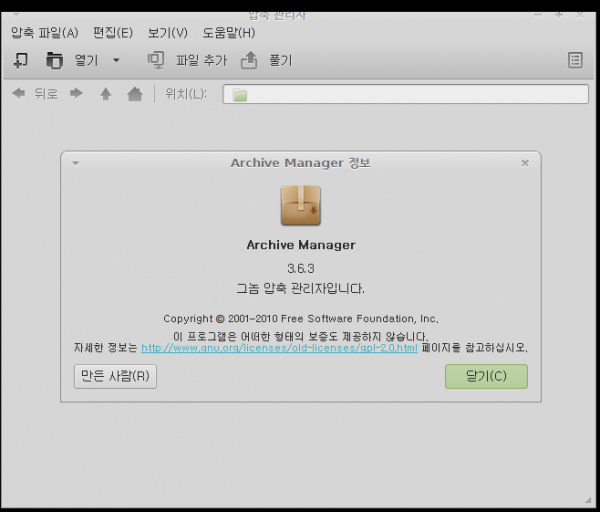
Task: Go back with the 뒤로 arrow icon
Action: [18, 93]
